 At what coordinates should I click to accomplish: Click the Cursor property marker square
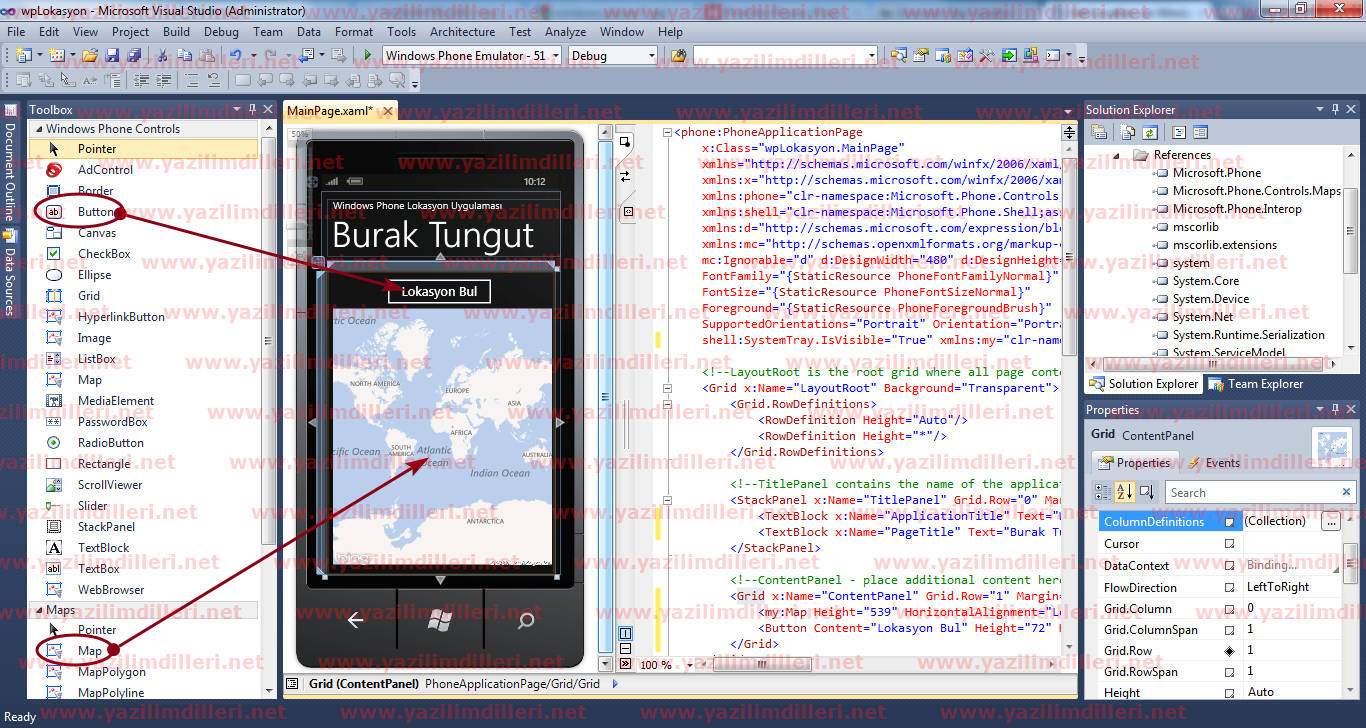1229,544
